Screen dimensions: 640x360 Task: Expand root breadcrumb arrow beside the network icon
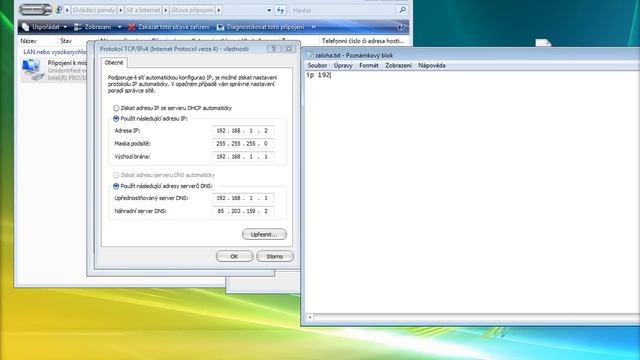click(67, 10)
